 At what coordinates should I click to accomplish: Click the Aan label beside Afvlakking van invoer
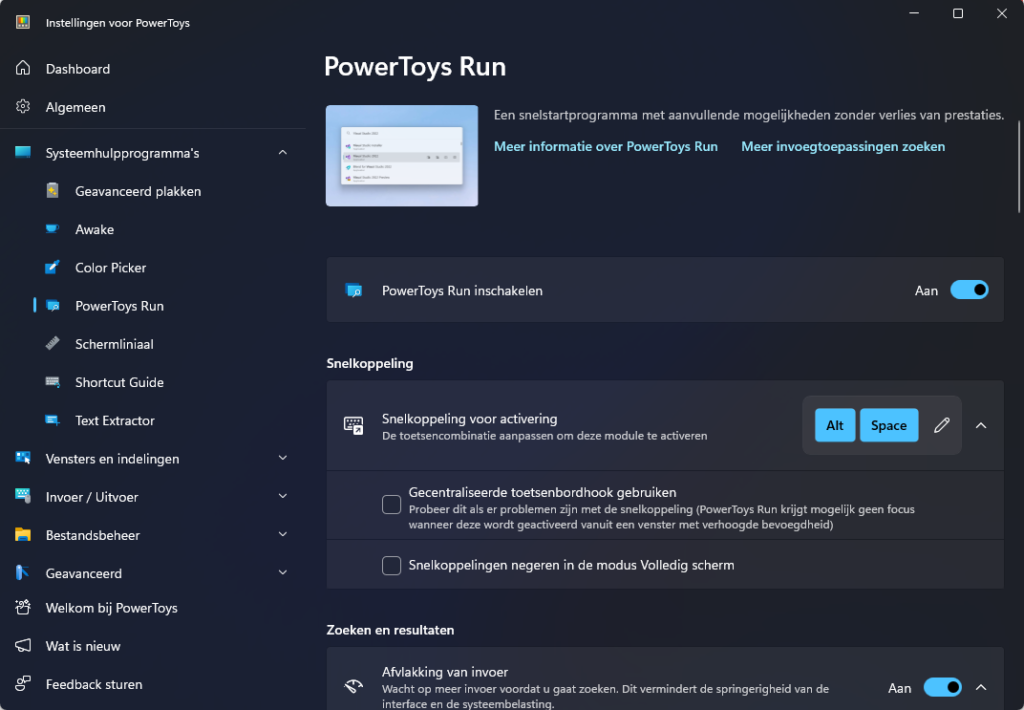pos(899,688)
